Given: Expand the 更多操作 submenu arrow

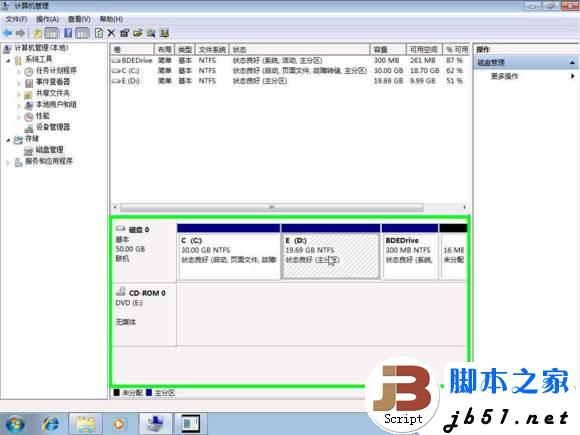Looking at the screenshot, I should (x=572, y=76).
